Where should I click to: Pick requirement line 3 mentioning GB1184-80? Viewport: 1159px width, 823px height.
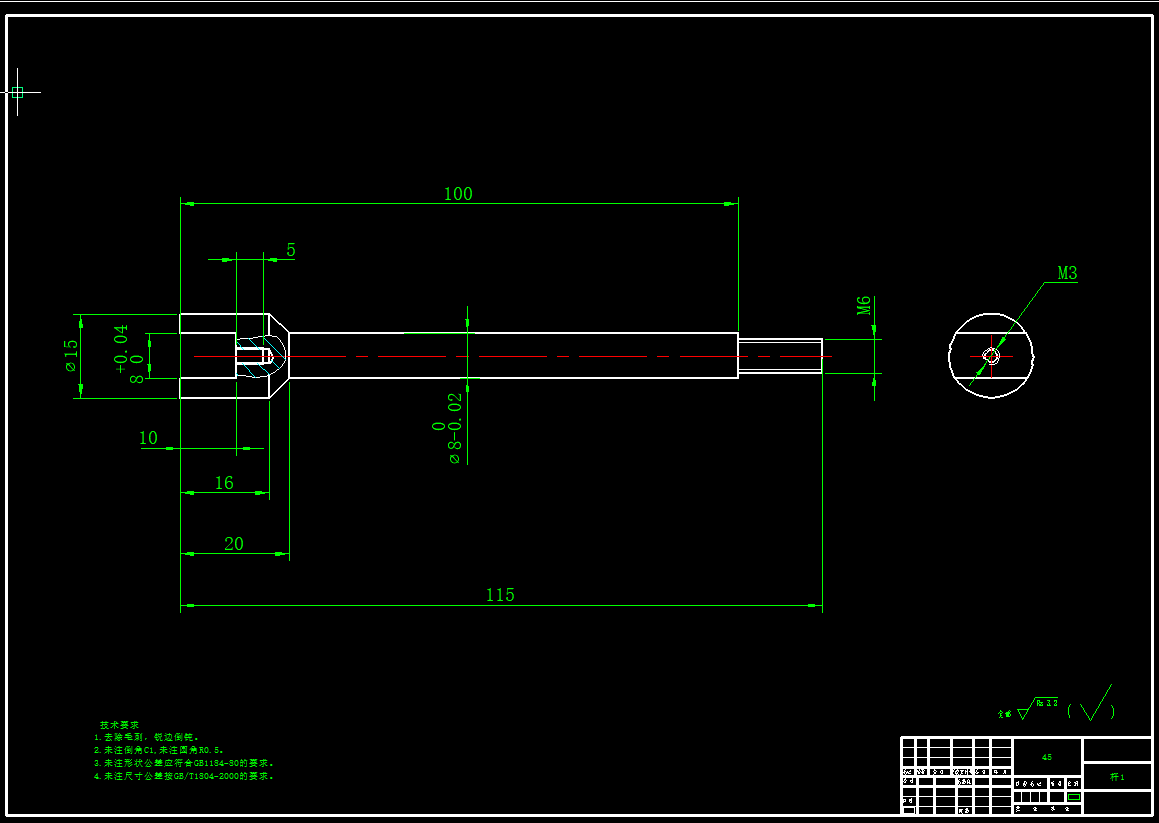183,763
